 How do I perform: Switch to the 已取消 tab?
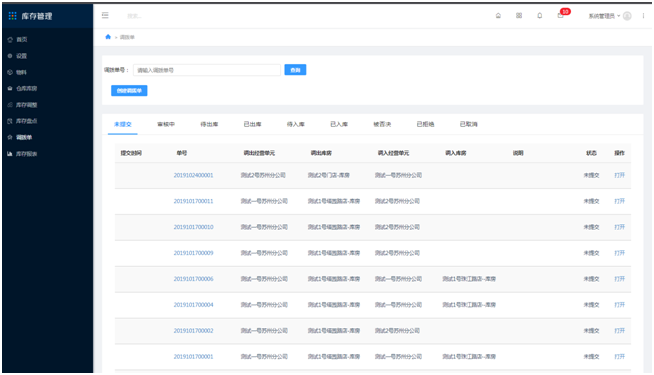[x=468, y=124]
